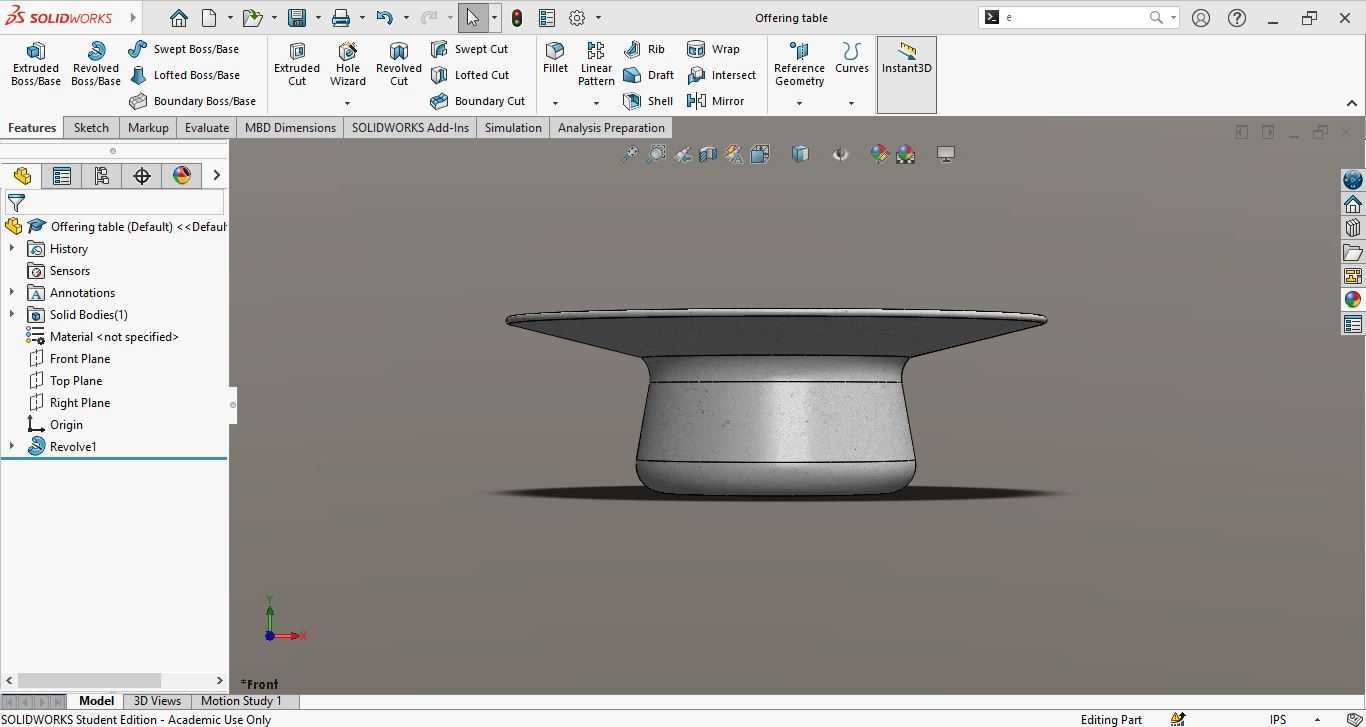Select the Front Plane tree item
The width and height of the screenshot is (1366, 727).
[x=80, y=359]
